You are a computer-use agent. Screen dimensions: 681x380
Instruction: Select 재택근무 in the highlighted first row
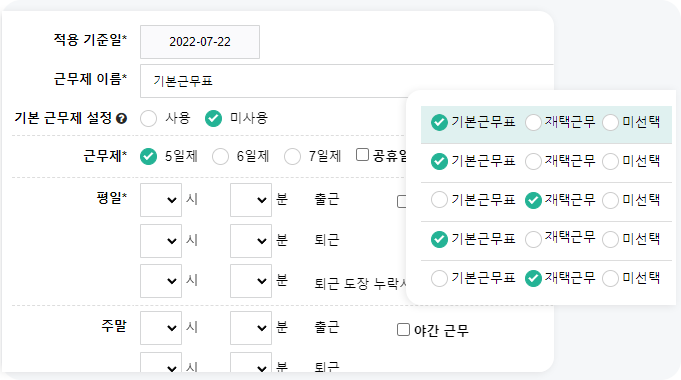click(x=533, y=122)
